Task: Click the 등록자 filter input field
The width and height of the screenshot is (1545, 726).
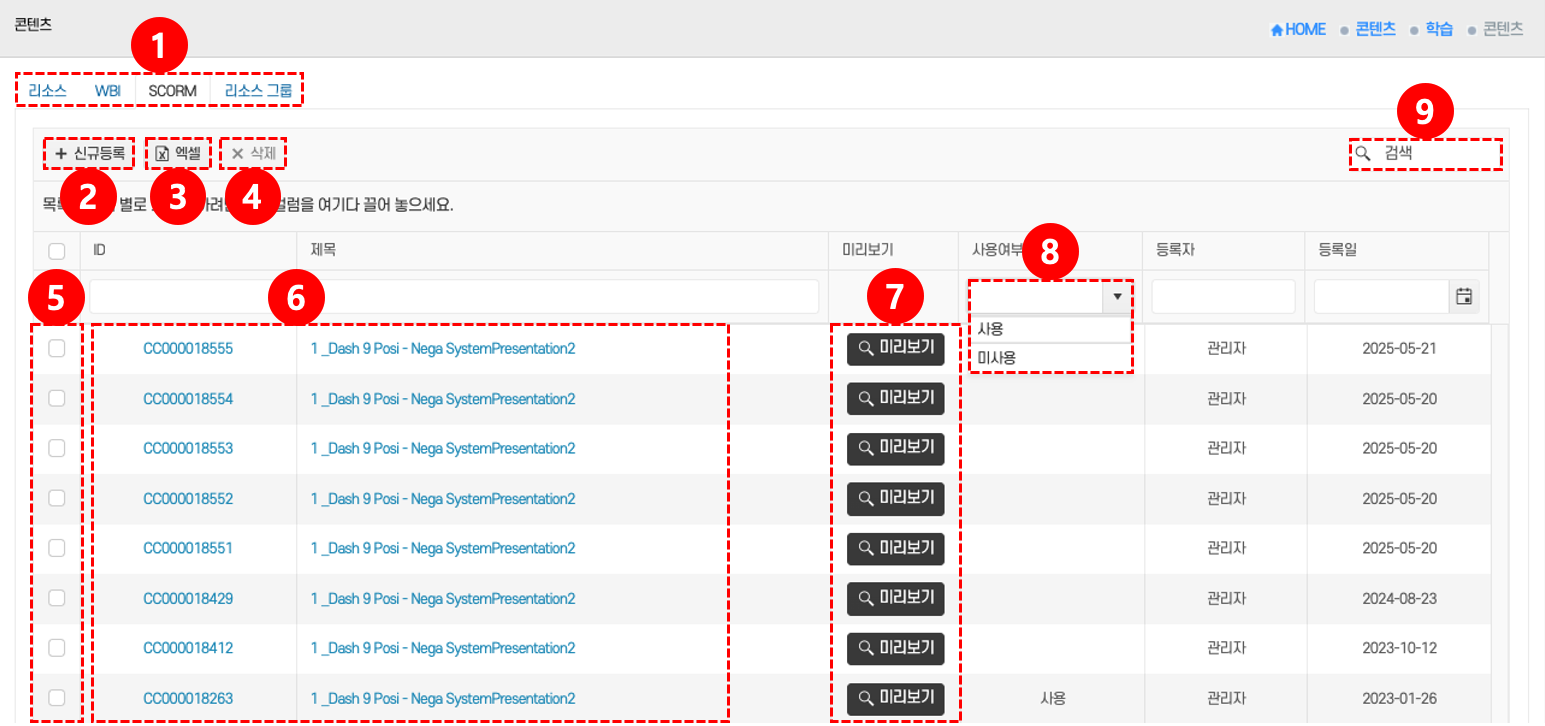Action: (1223, 296)
